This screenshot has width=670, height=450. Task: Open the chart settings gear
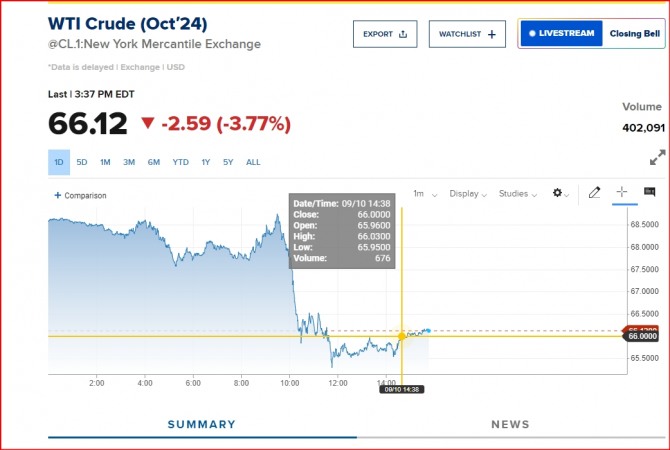coord(558,193)
